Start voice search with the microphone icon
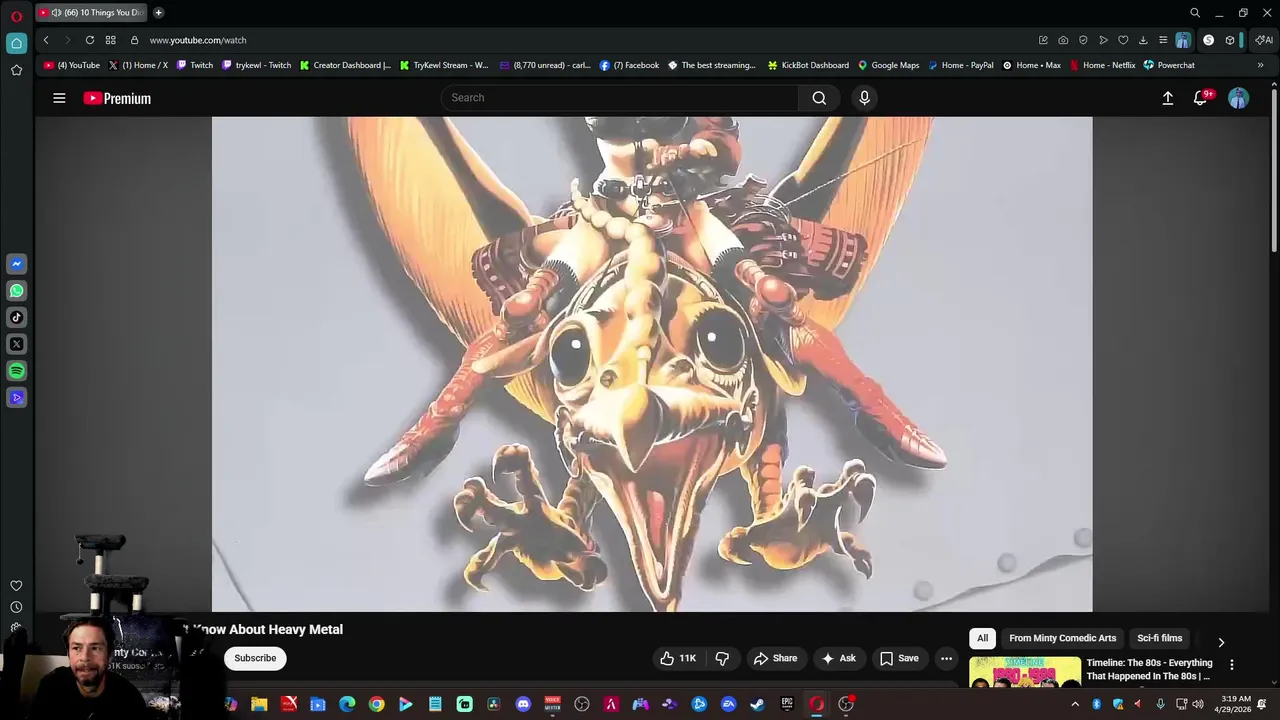Screen dimensions: 1280x720 (865, 98)
